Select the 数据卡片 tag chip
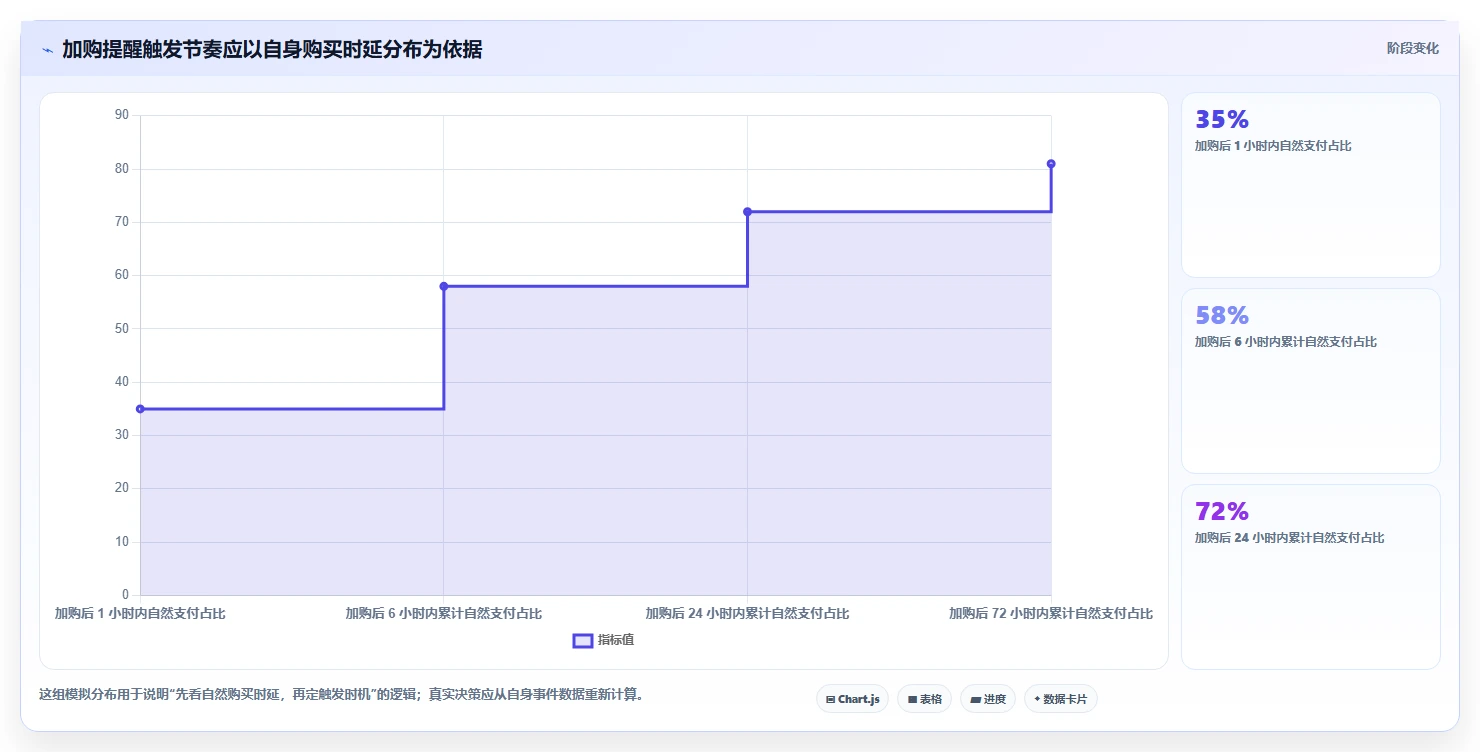 1060,699
